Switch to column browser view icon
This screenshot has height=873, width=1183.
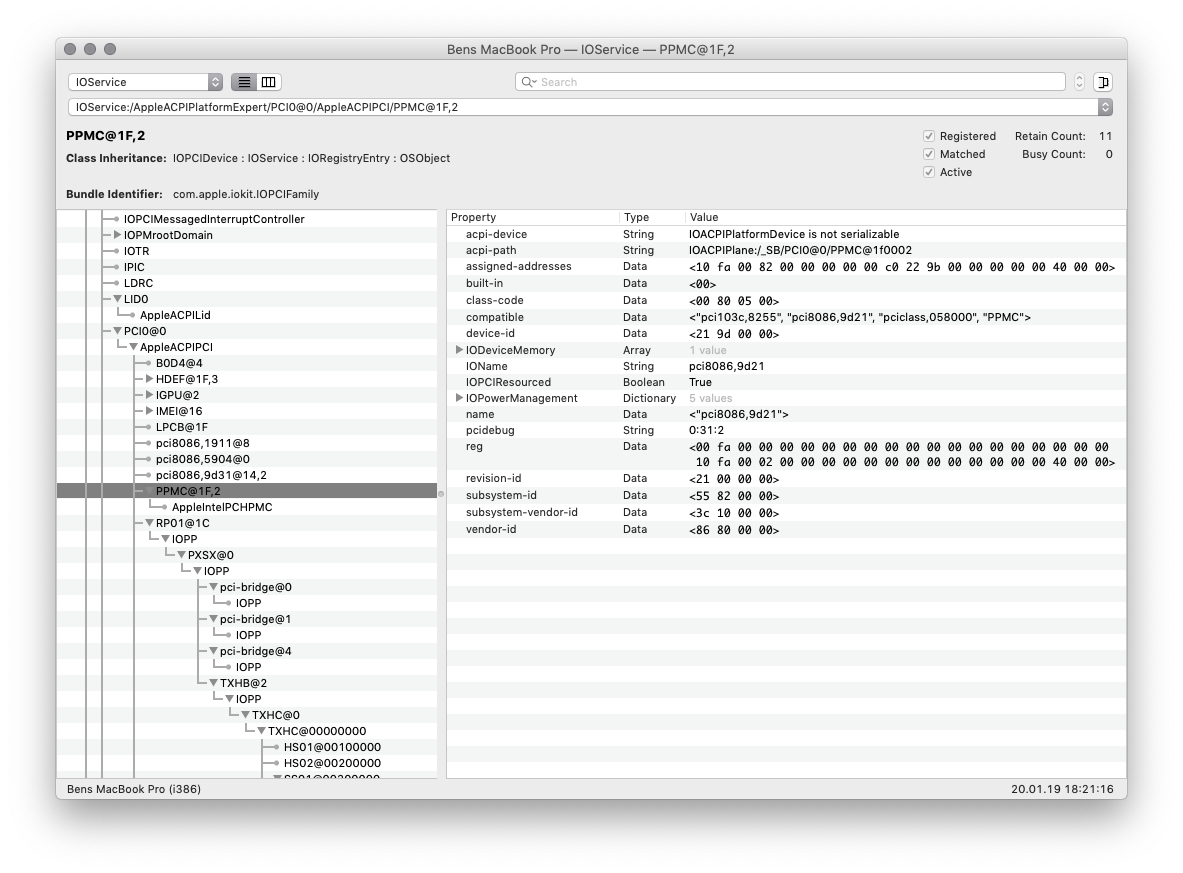click(x=269, y=82)
